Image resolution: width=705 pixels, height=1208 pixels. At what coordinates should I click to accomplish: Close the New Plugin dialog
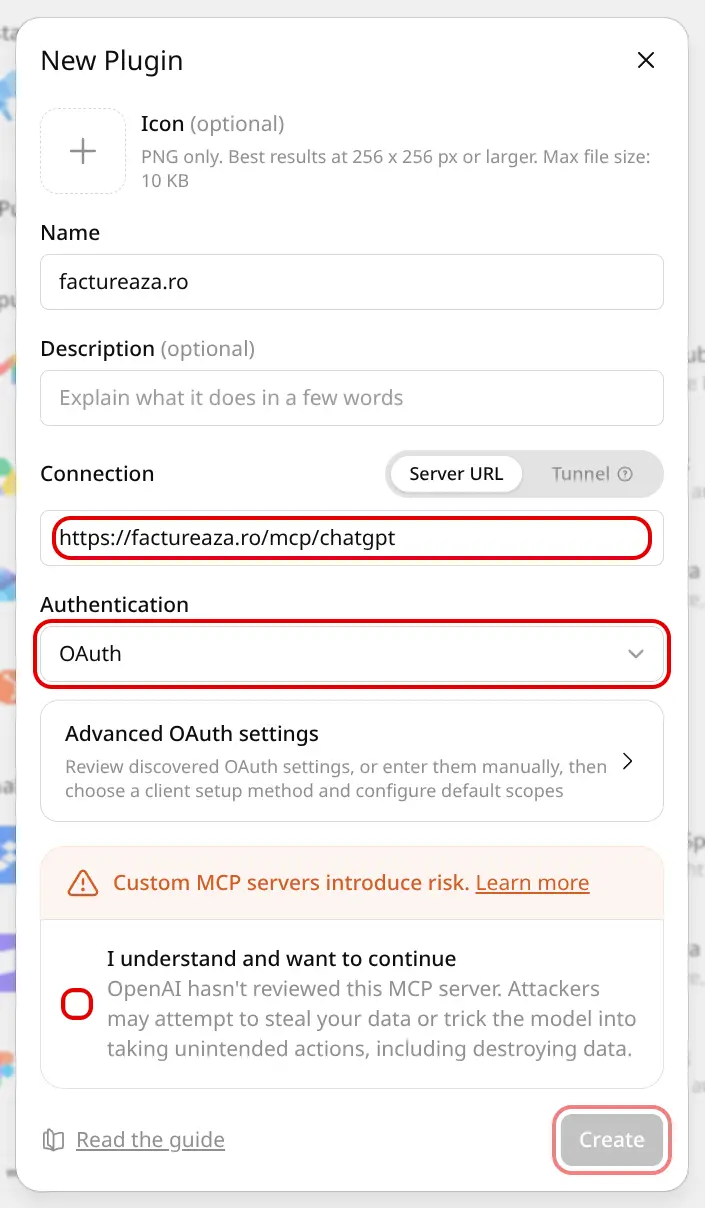coord(646,61)
